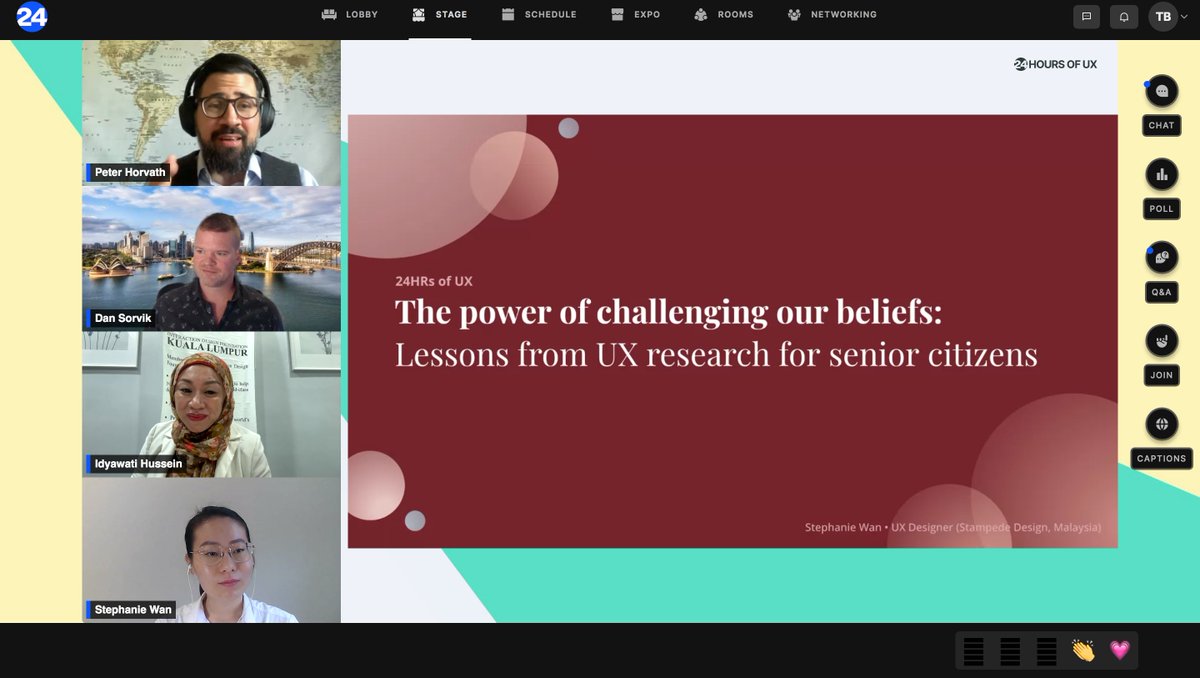Select Stephanie Wan's video tile
1200x678 pixels.
tap(211, 550)
